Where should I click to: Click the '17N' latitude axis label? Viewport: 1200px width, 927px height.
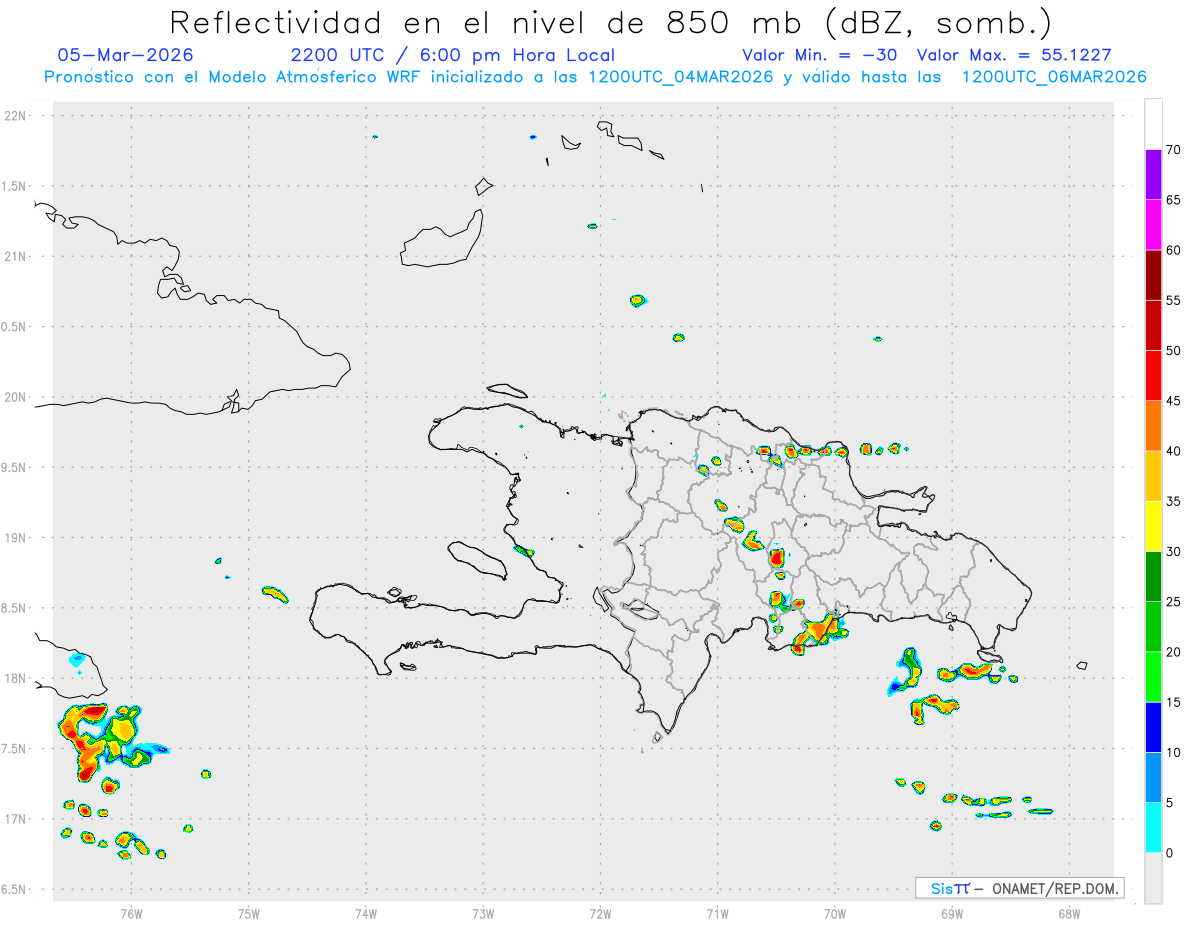tap(16, 819)
